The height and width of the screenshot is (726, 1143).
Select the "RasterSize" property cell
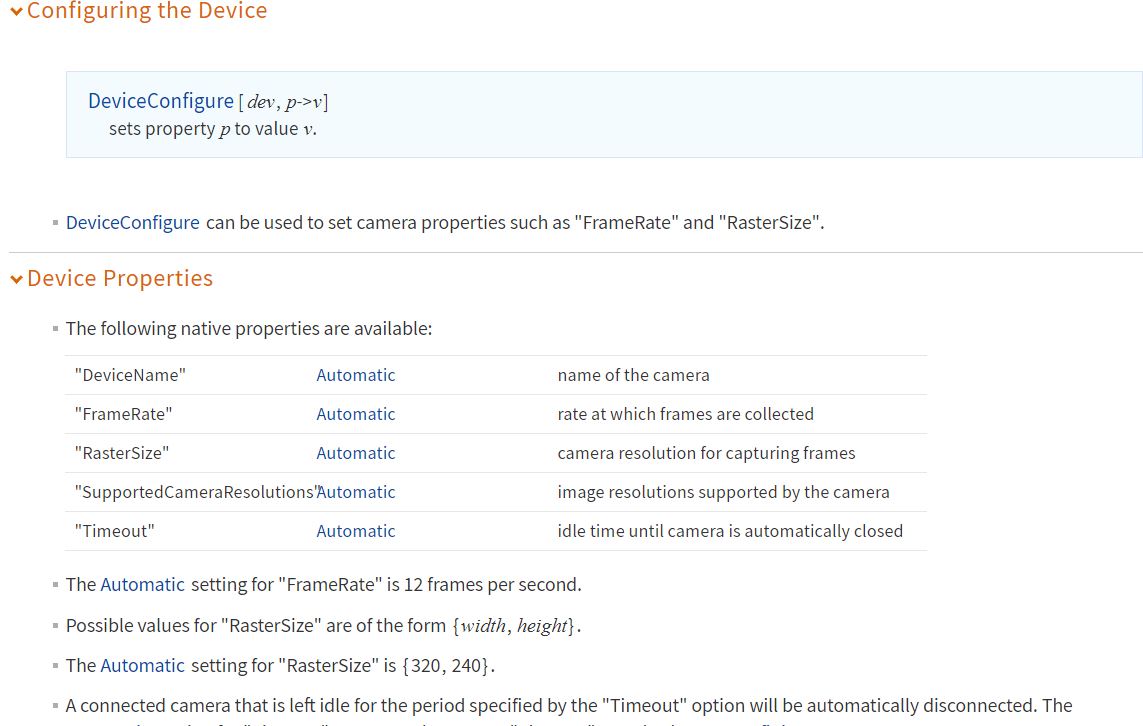click(122, 453)
